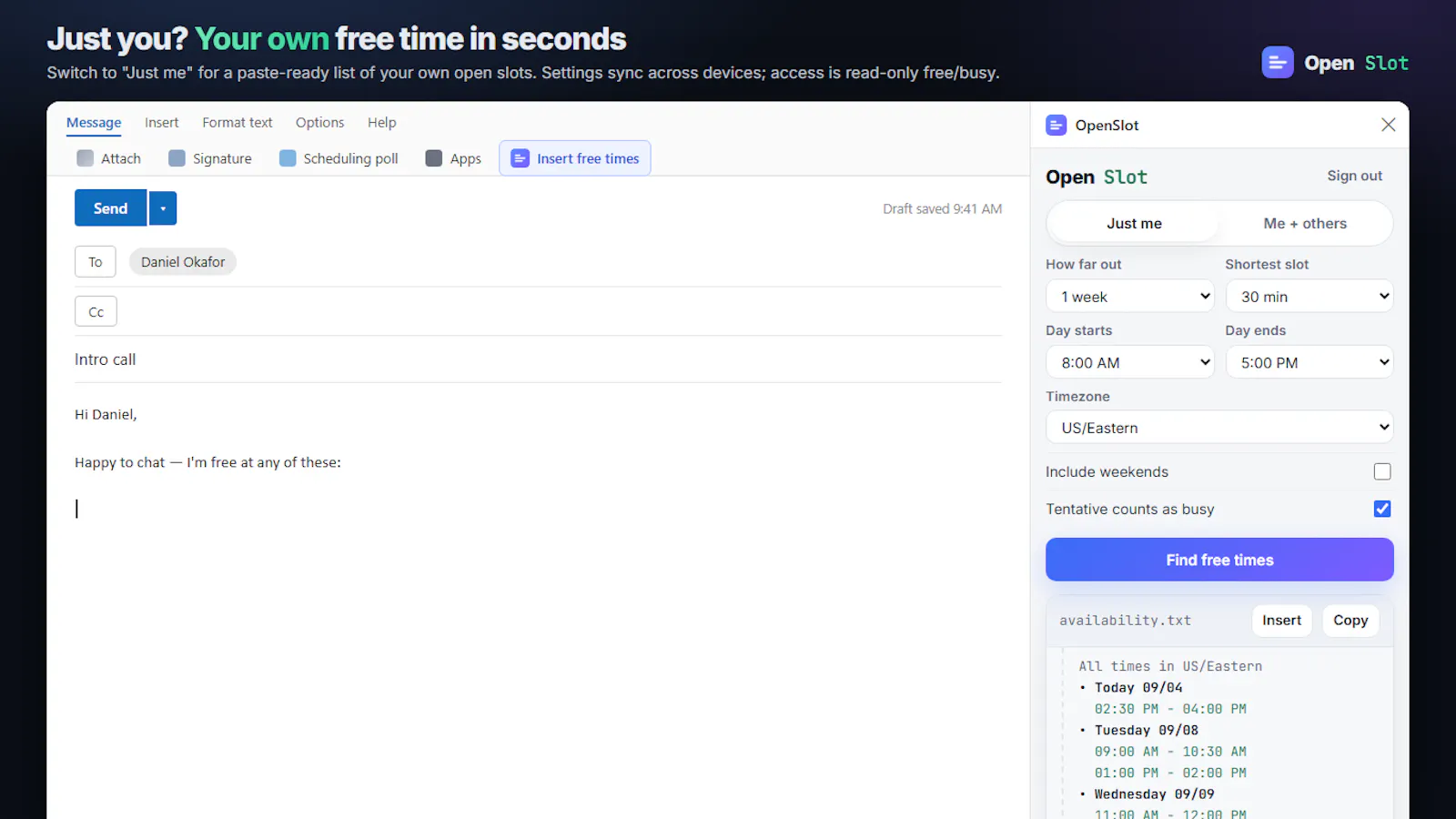
Task: Click the Open Slot logo in banner
Action: pos(1336,63)
